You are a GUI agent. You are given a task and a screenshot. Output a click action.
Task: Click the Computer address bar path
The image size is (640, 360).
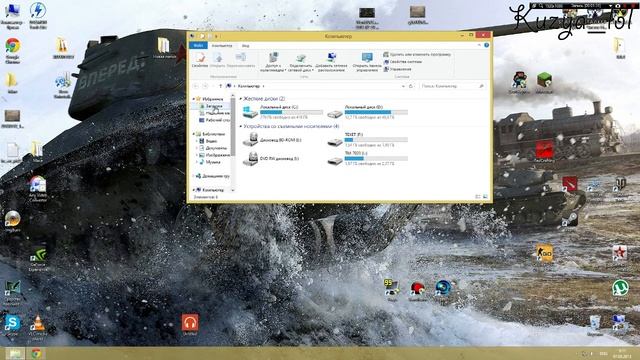click(249, 86)
